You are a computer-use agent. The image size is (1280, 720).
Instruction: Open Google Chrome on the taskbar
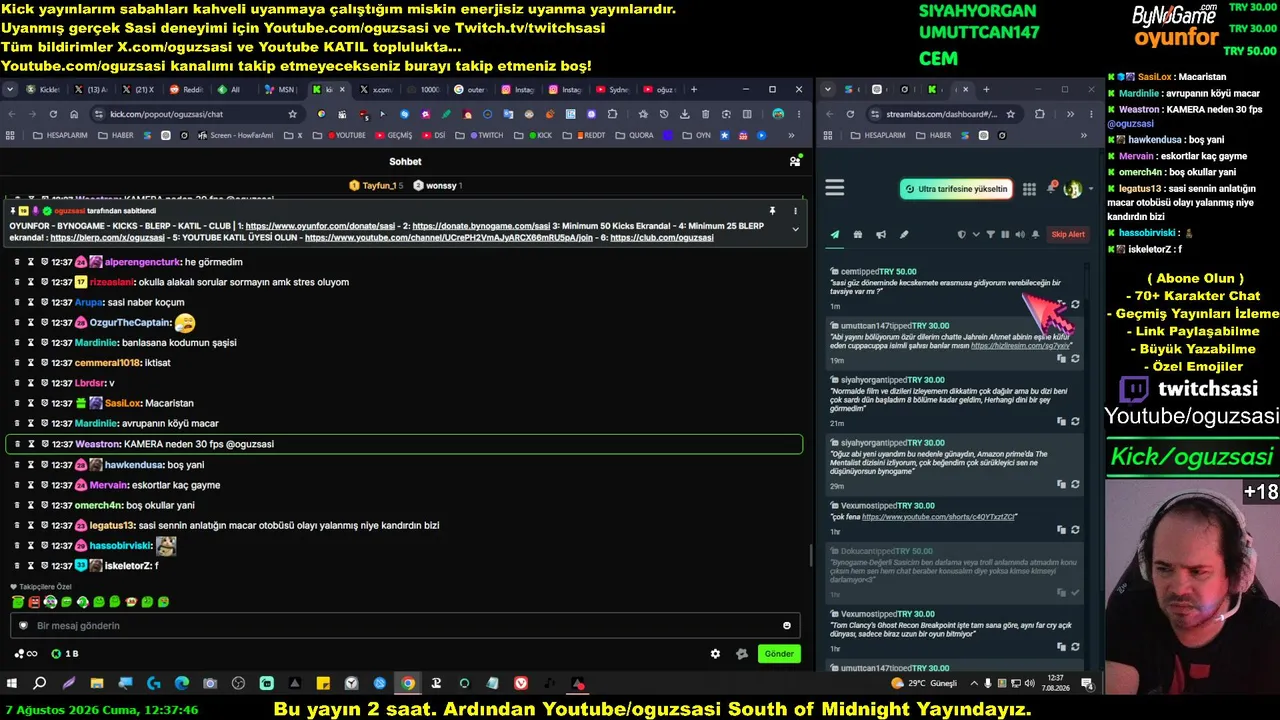click(408, 684)
